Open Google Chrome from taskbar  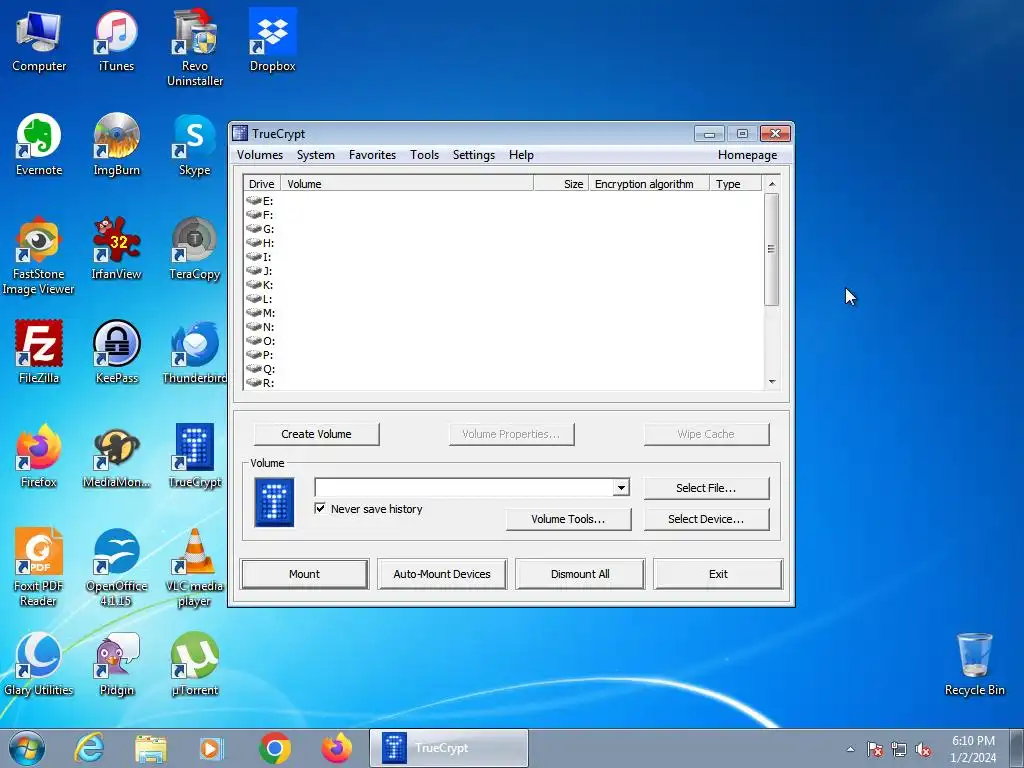[274, 748]
